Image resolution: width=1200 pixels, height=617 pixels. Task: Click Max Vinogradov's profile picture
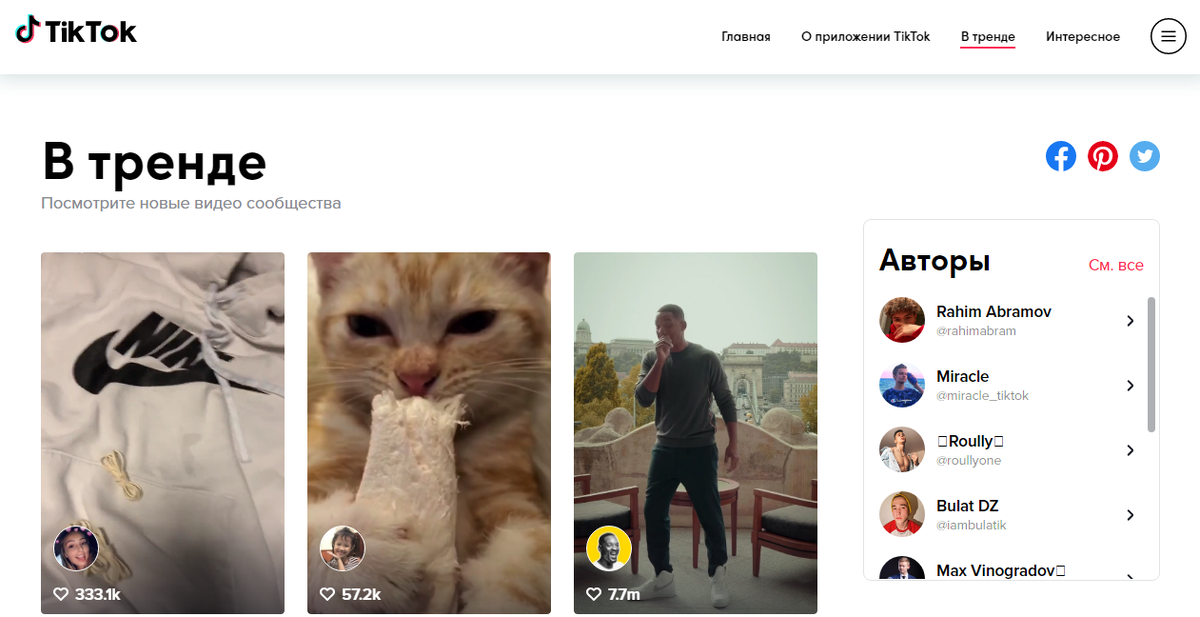pos(902,569)
